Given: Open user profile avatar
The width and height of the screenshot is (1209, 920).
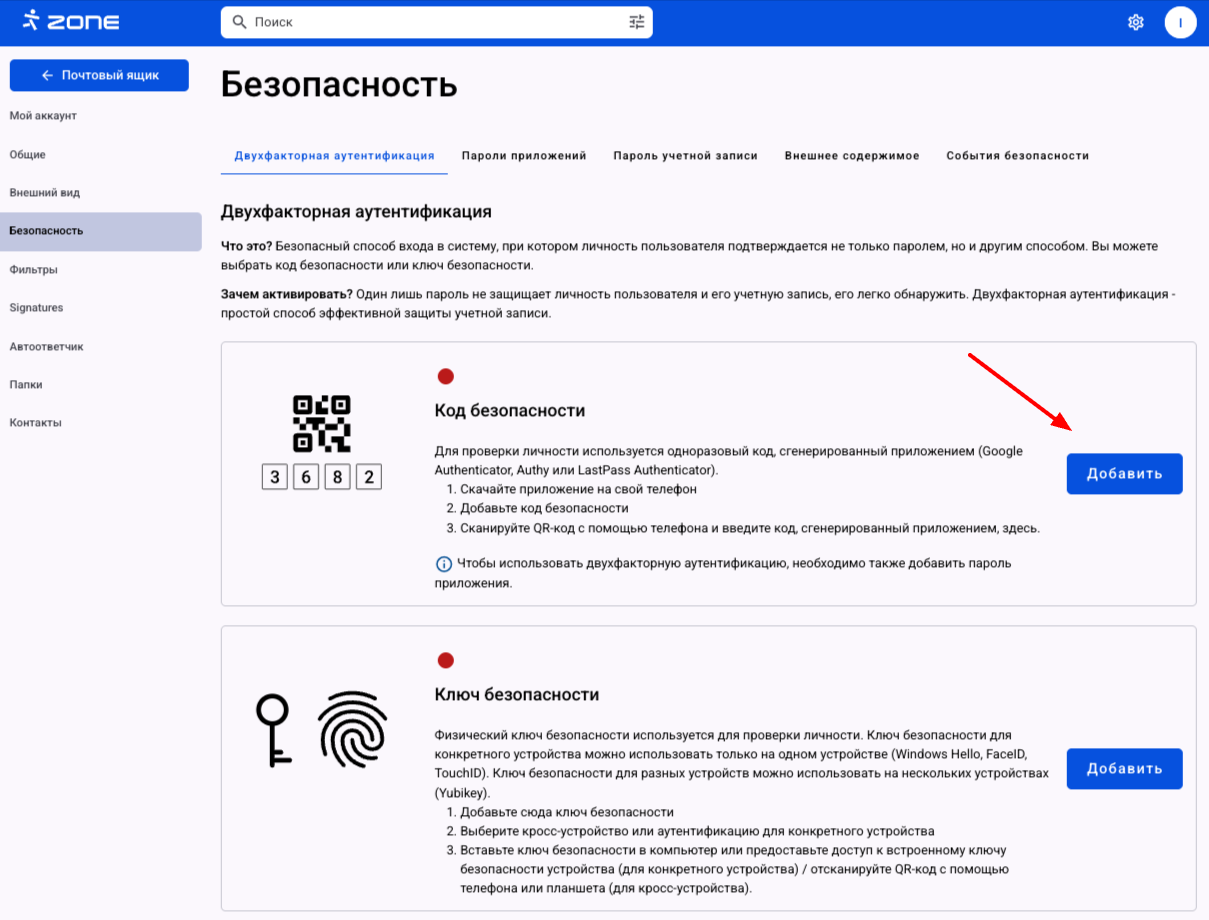Looking at the screenshot, I should [x=1180, y=22].
